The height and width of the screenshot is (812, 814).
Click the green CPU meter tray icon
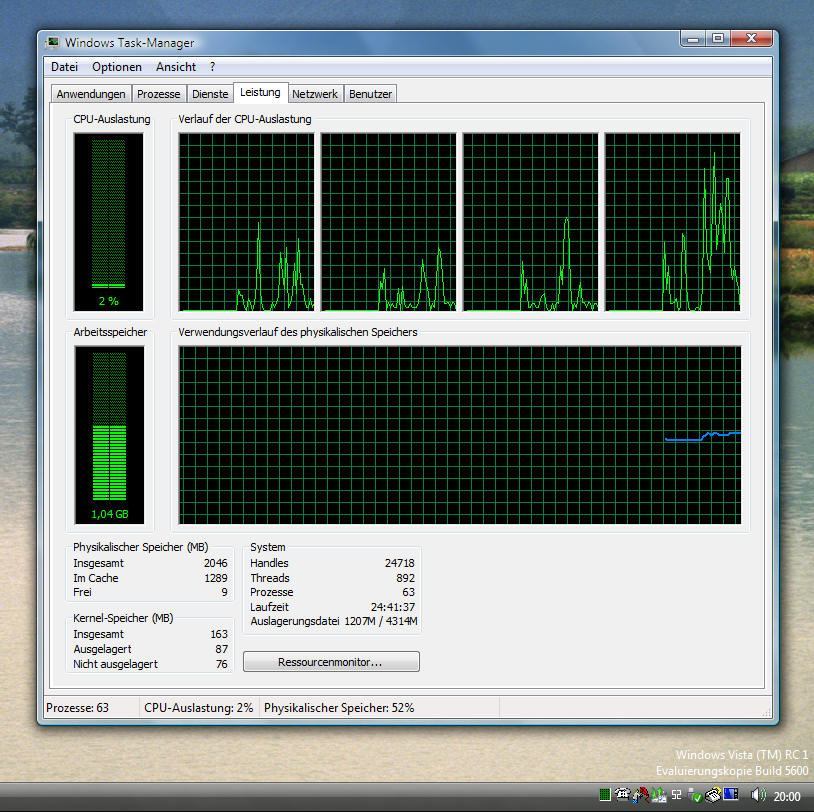pos(605,794)
